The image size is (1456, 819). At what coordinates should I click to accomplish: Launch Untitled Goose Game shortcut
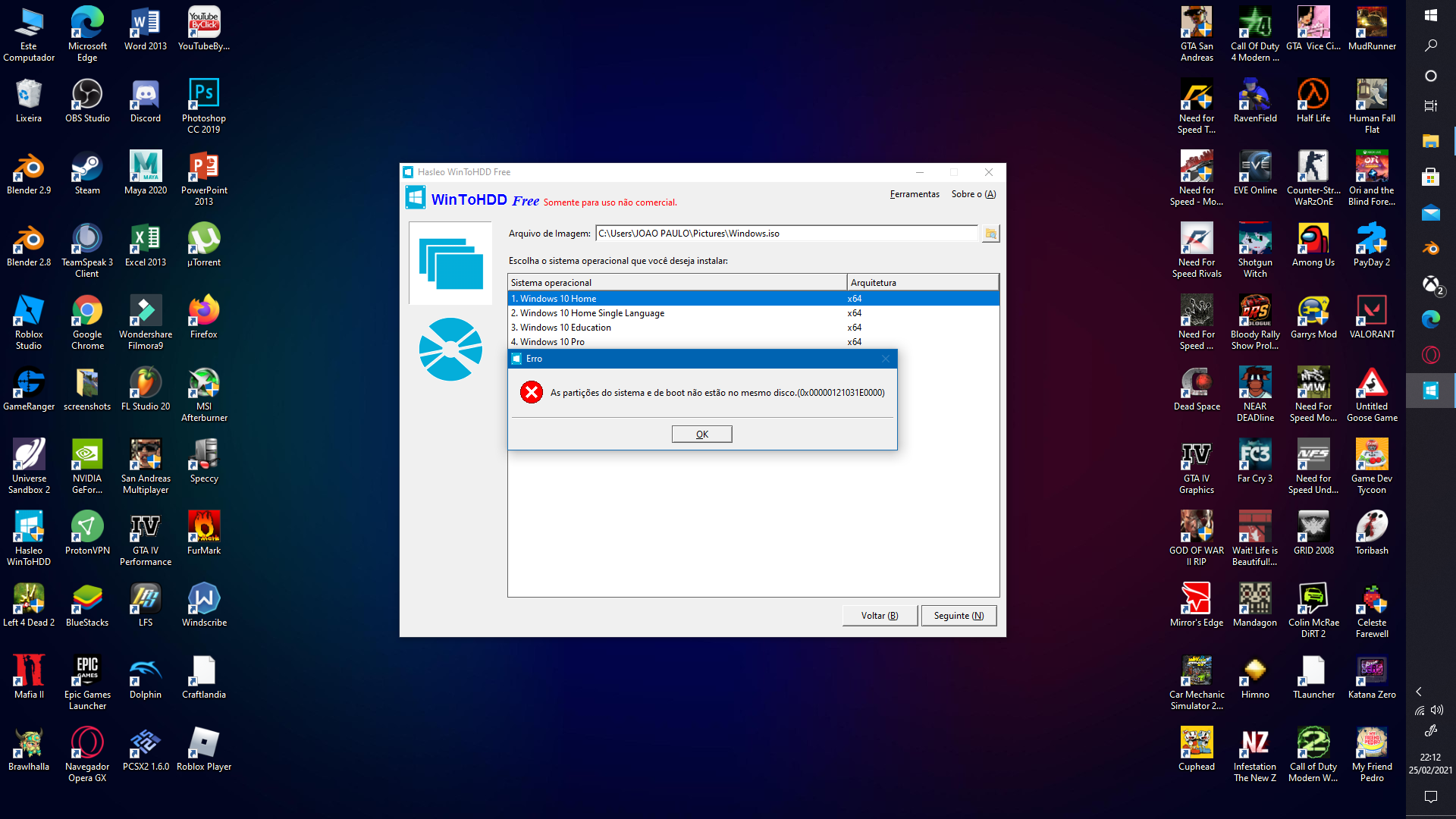(1372, 395)
